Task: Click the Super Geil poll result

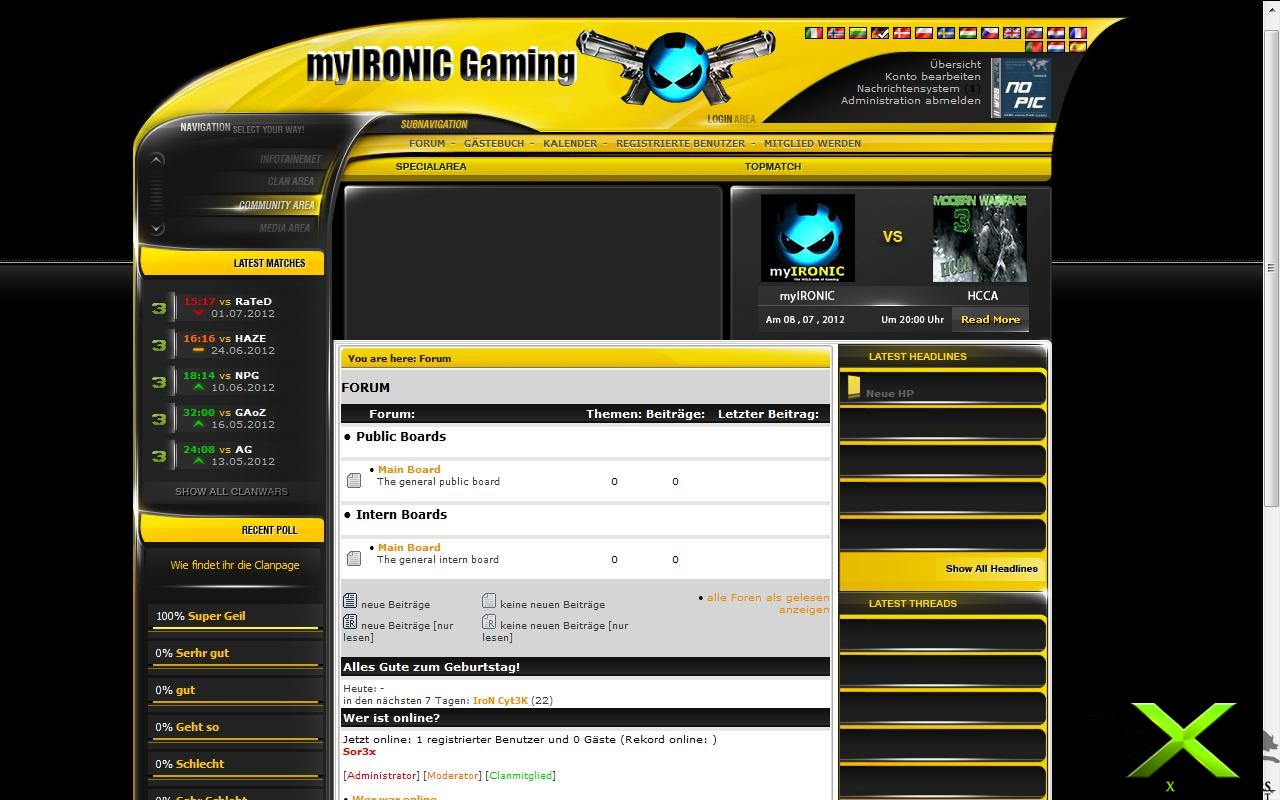Action: coord(216,616)
